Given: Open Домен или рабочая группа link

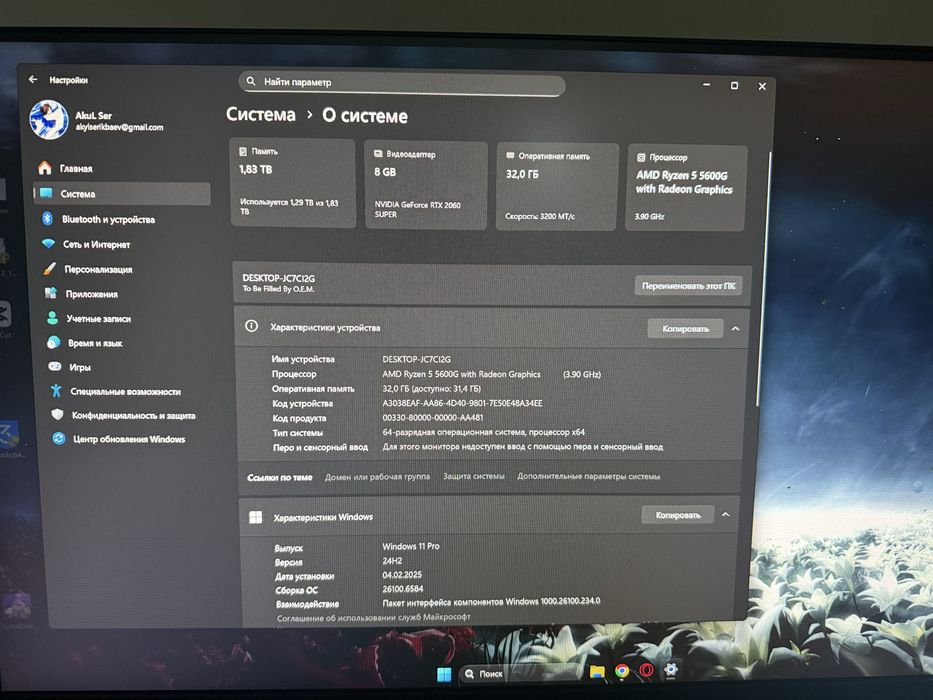Looking at the screenshot, I should click(377, 477).
